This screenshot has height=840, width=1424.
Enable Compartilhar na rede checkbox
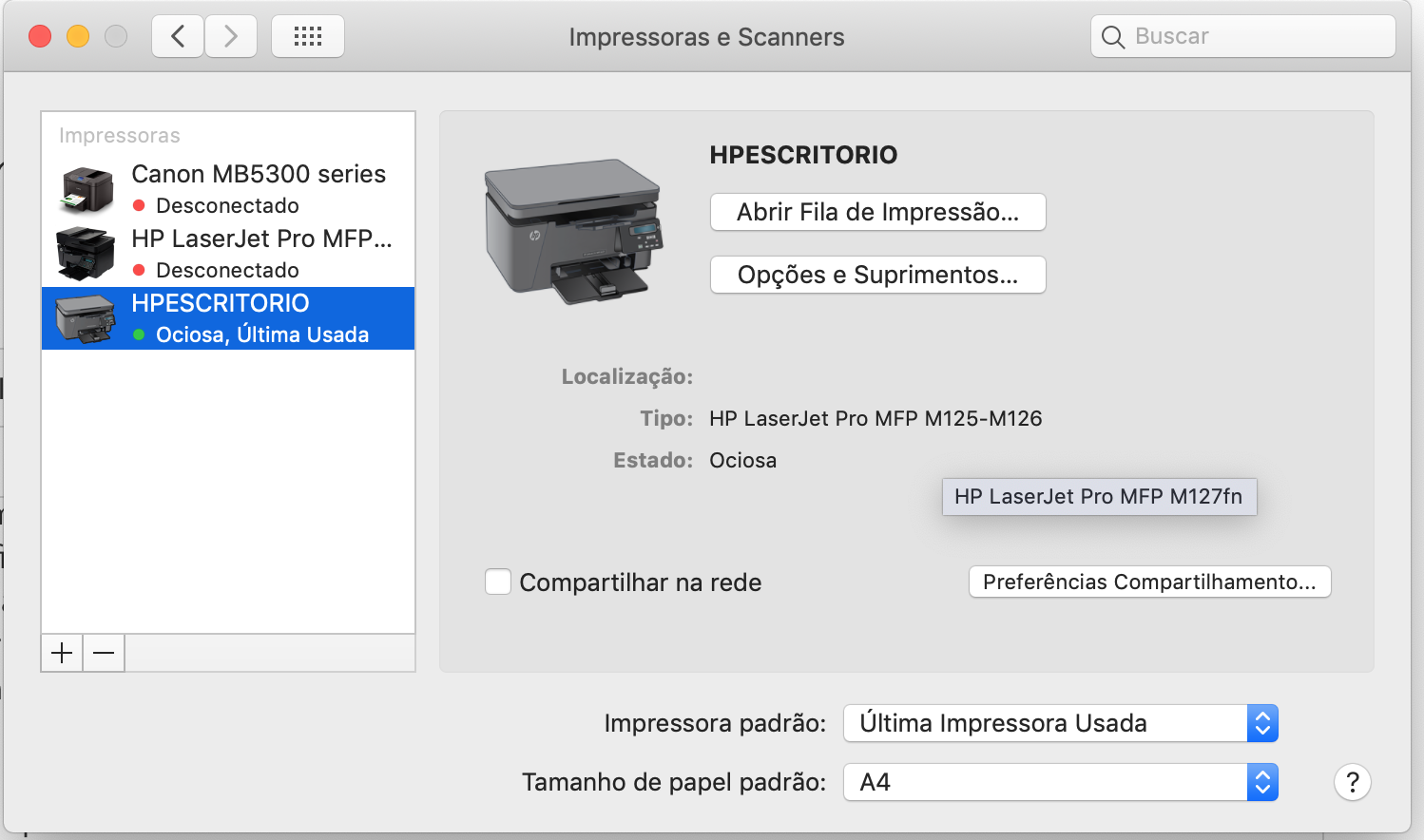click(498, 582)
